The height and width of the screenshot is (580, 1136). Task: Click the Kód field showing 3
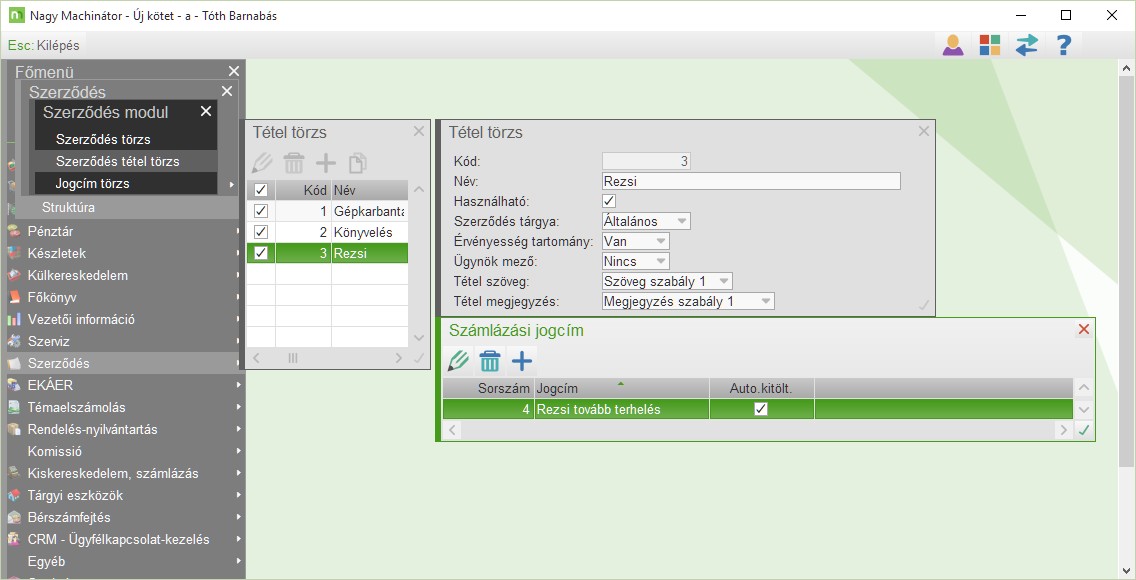[x=646, y=161]
